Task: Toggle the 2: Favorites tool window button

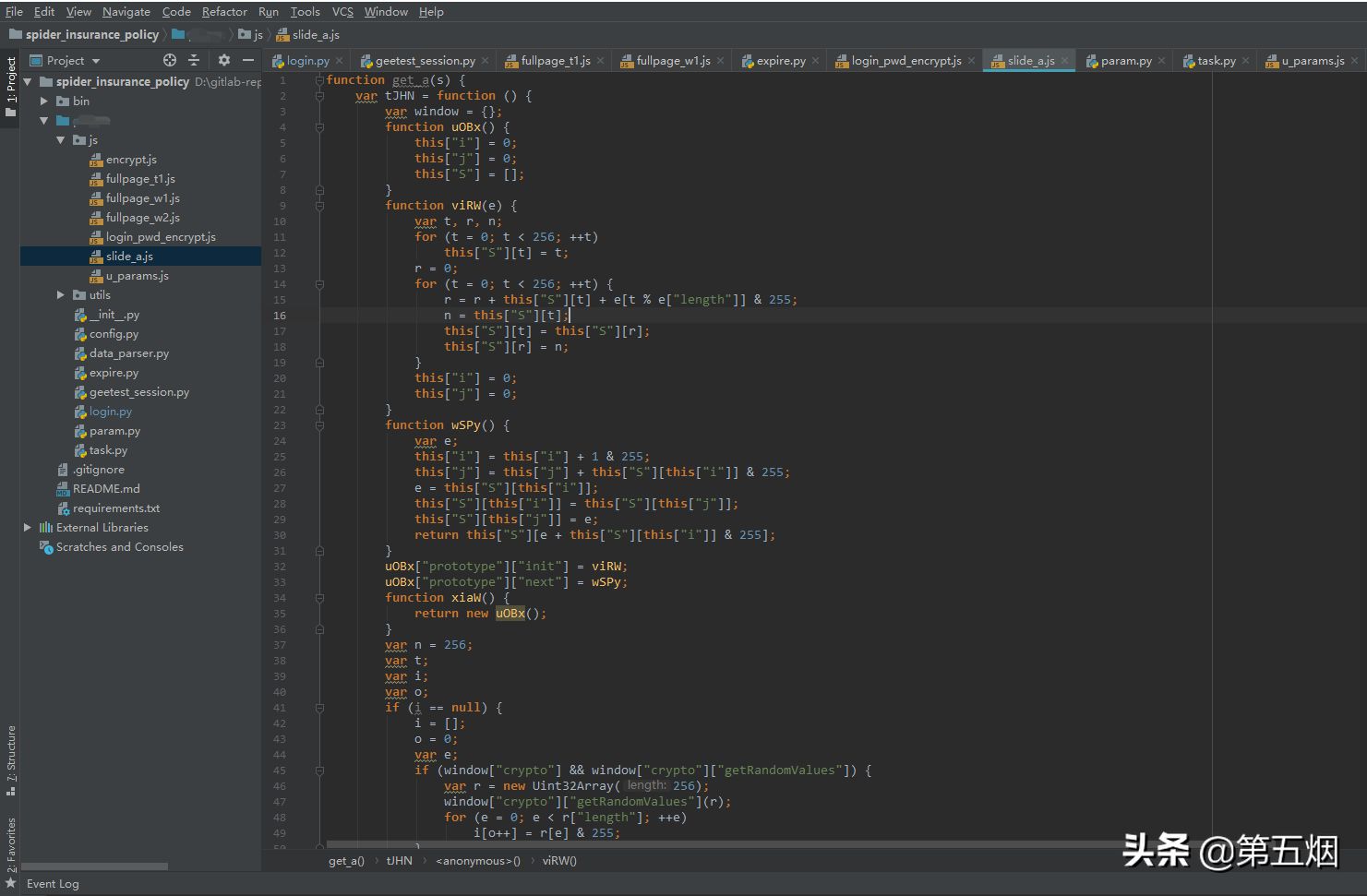Action: 10,853
